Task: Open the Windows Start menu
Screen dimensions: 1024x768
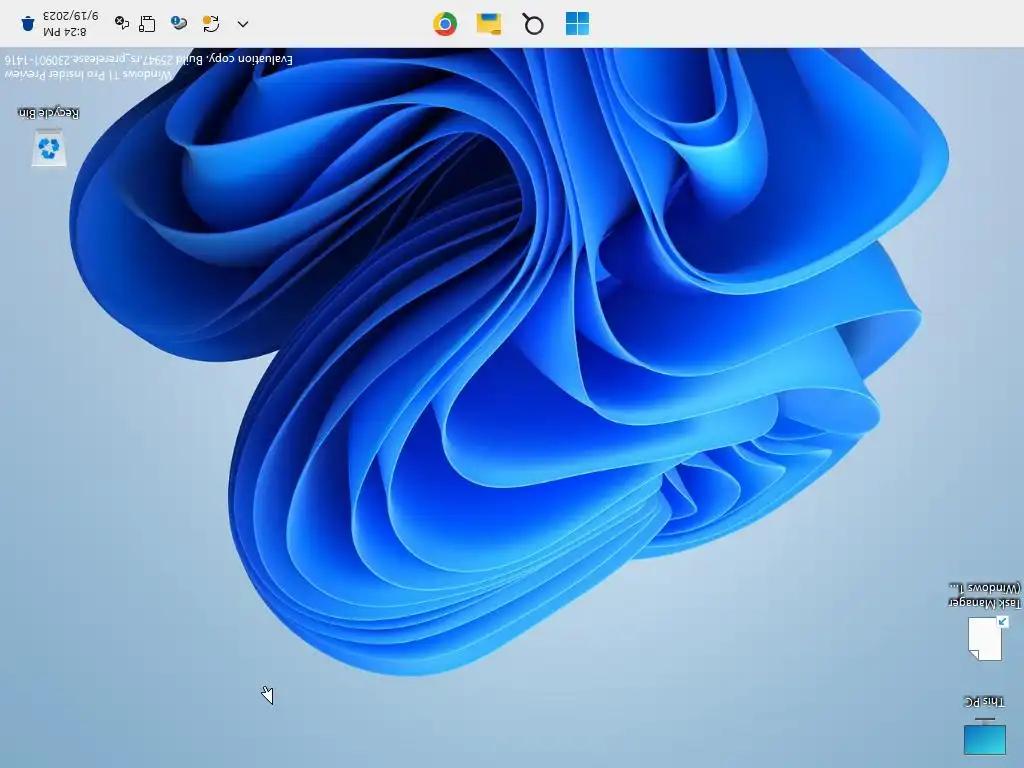Action: point(577,24)
